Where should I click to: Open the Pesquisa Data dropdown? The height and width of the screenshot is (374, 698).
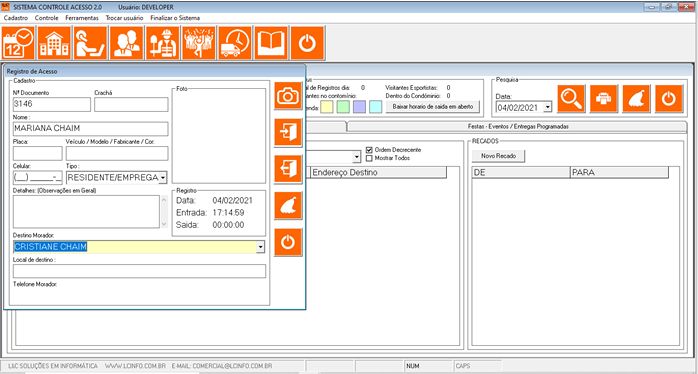(x=548, y=107)
